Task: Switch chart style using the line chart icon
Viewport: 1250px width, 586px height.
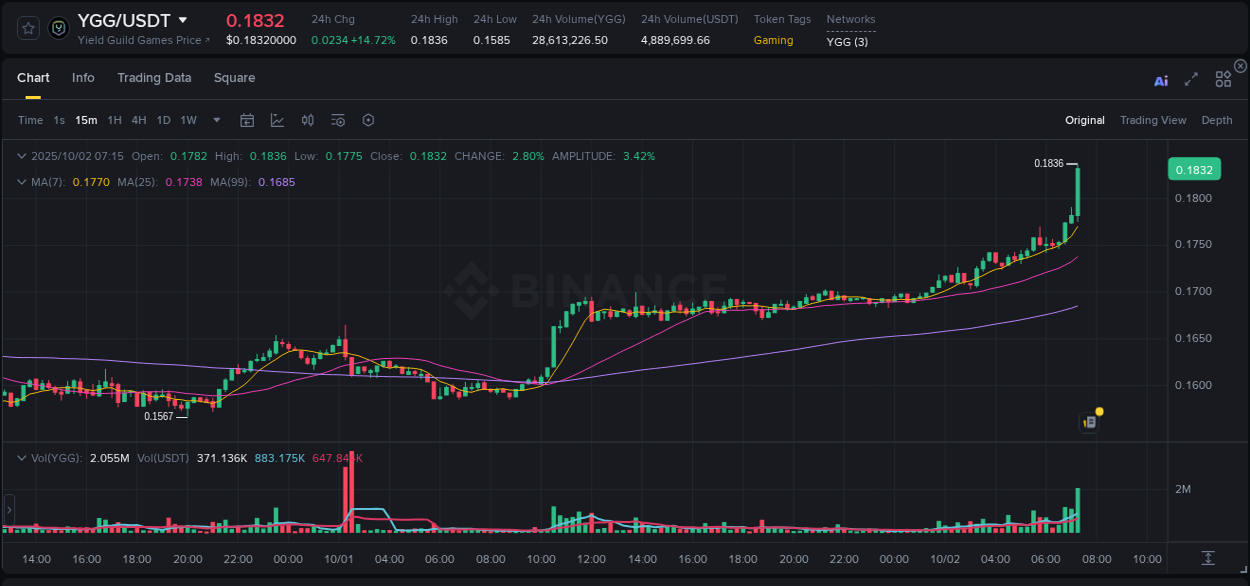Action: click(277, 120)
